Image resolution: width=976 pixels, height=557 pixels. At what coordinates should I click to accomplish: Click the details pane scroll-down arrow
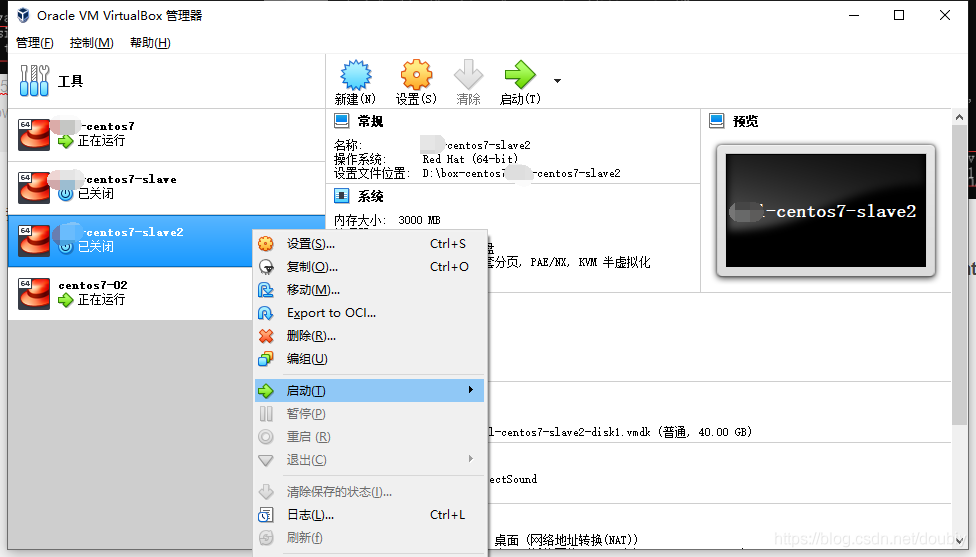point(959,540)
